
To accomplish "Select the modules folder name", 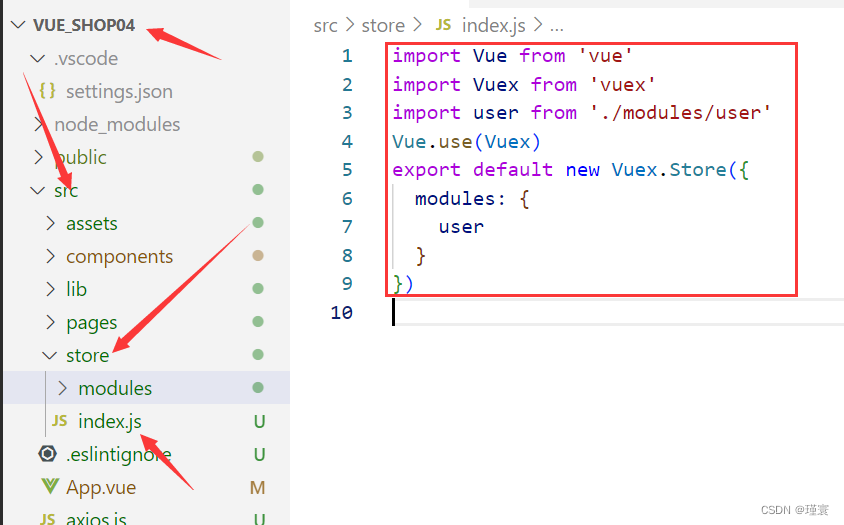I will [x=115, y=388].
